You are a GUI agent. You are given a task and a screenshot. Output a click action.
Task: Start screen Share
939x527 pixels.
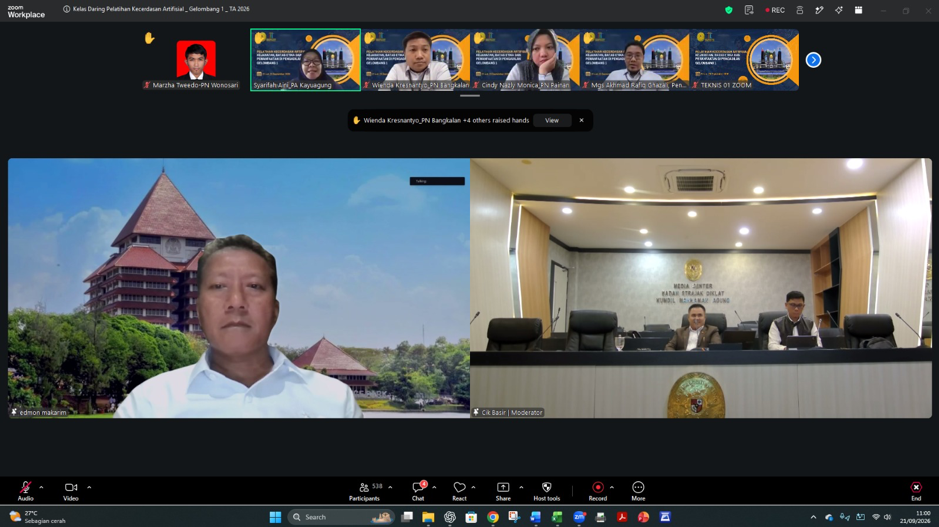(503, 490)
